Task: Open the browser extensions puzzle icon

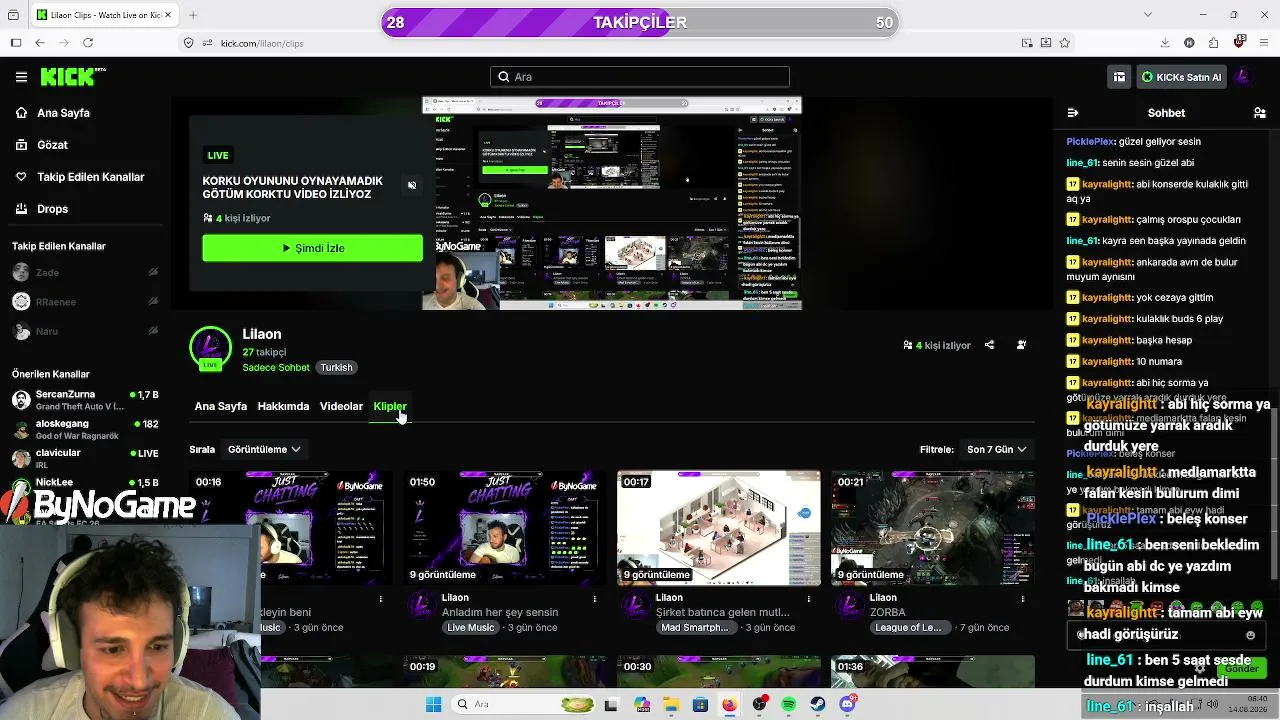Action: point(1213,43)
